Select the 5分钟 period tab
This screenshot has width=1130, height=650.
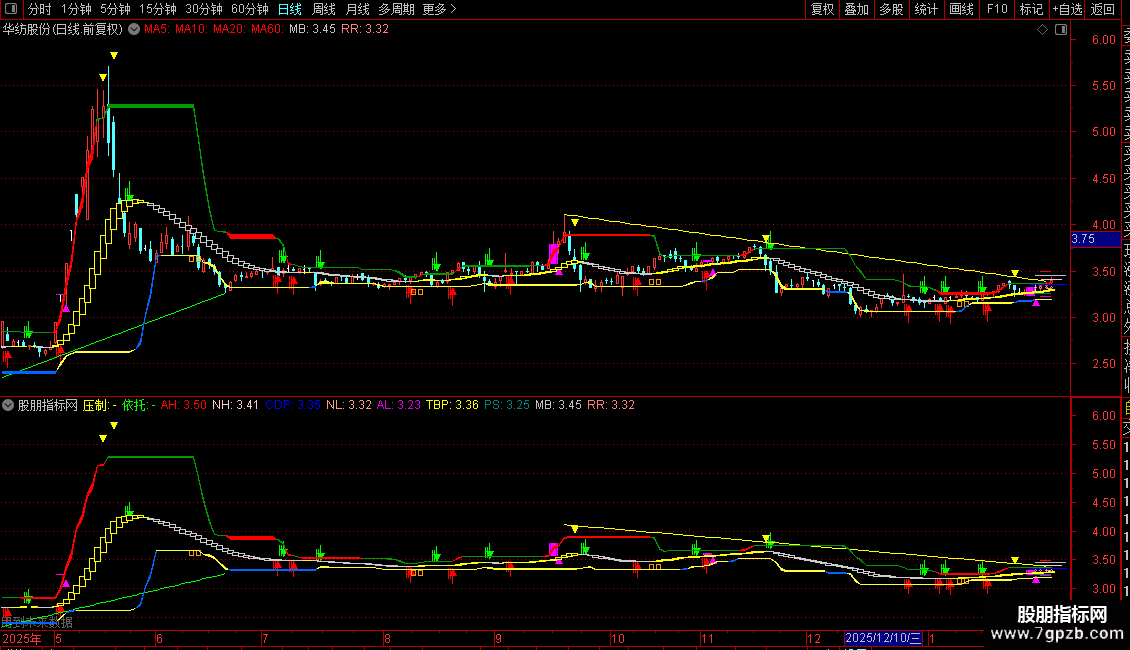click(115, 9)
